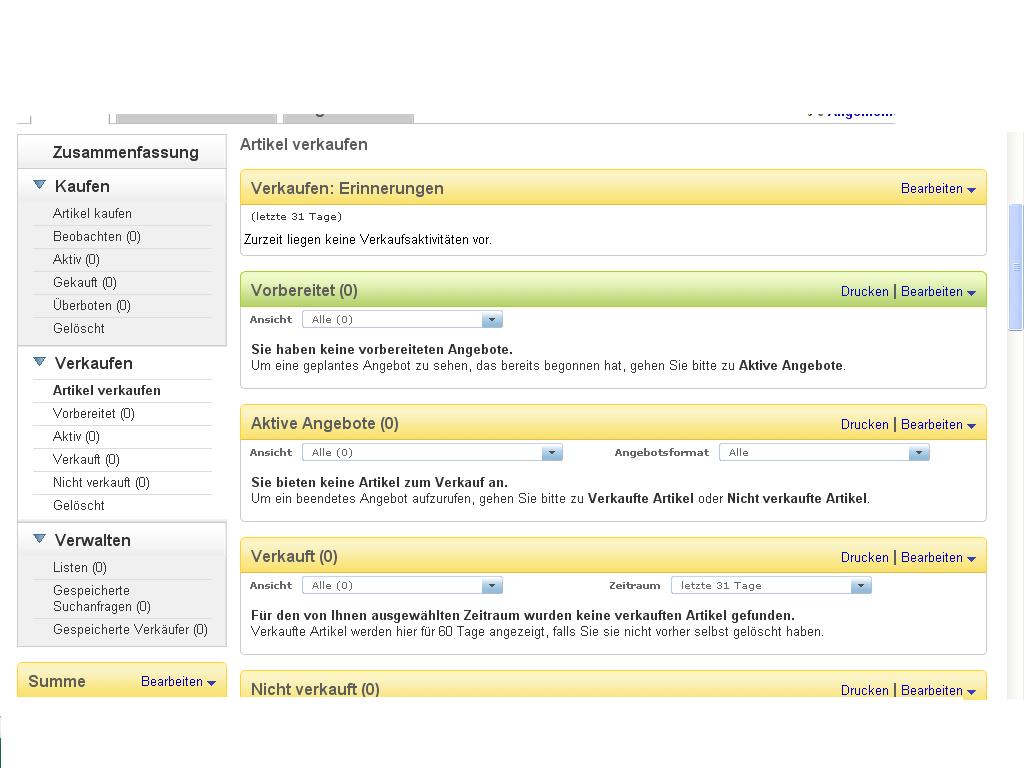This screenshot has height=768, width=1024.
Task: Select Überboten (0) under Kaufen
Action: coord(91,305)
